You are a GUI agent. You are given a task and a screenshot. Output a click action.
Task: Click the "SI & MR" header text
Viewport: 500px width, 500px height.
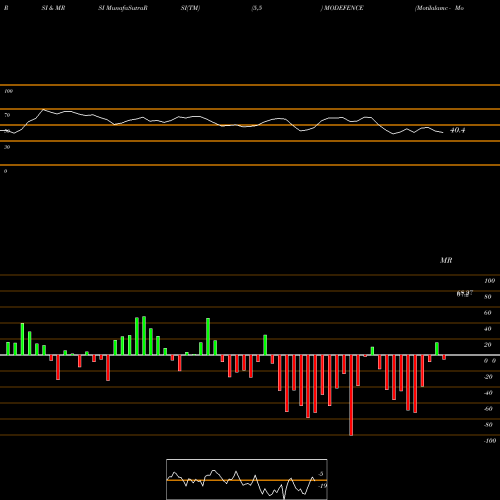(53, 8)
